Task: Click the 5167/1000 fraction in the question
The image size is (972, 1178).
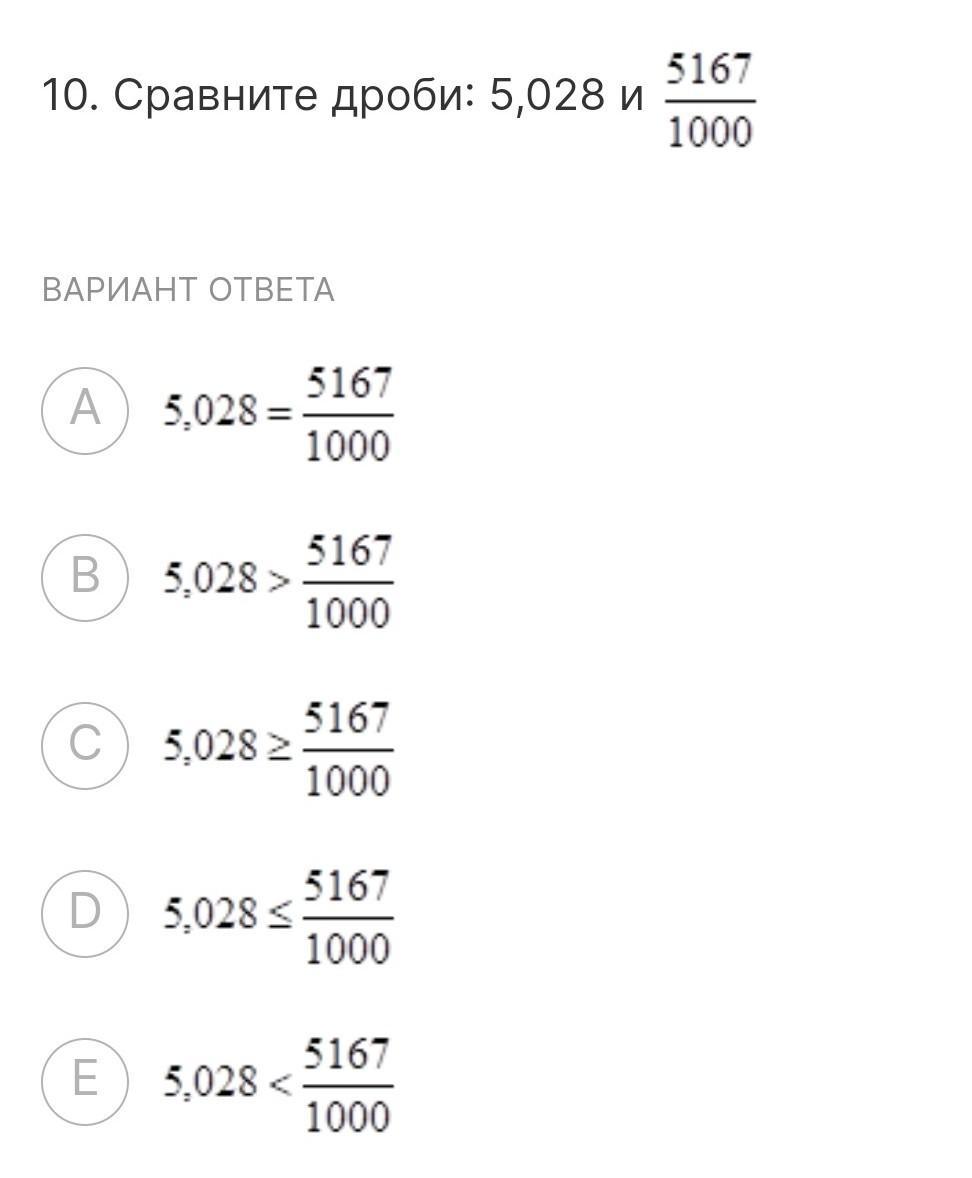Action: 710,101
